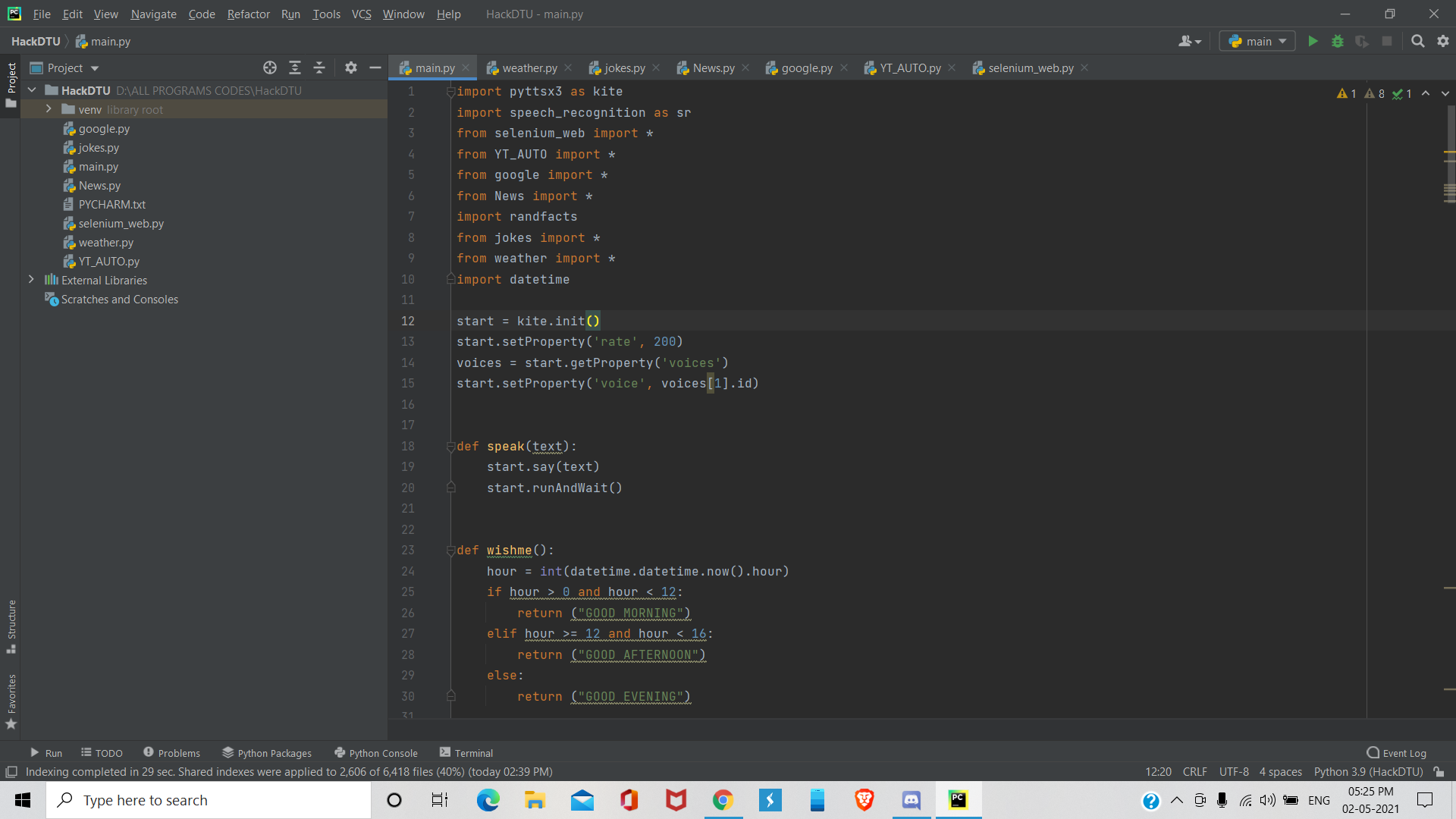Open Search Everywhere with the magnifier icon
Image resolution: width=1456 pixels, height=819 pixels.
tap(1417, 42)
